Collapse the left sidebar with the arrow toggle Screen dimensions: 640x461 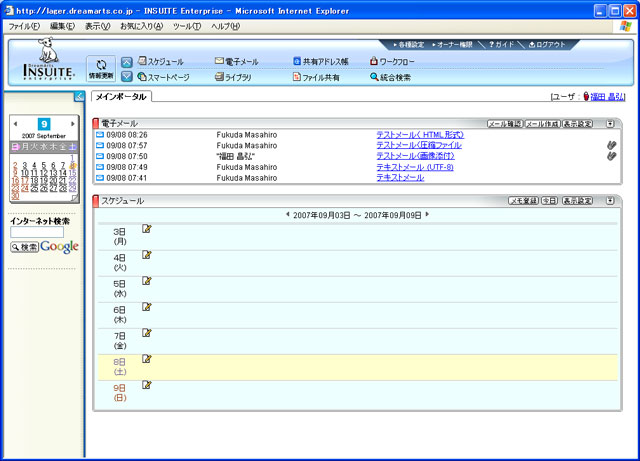coord(80,97)
